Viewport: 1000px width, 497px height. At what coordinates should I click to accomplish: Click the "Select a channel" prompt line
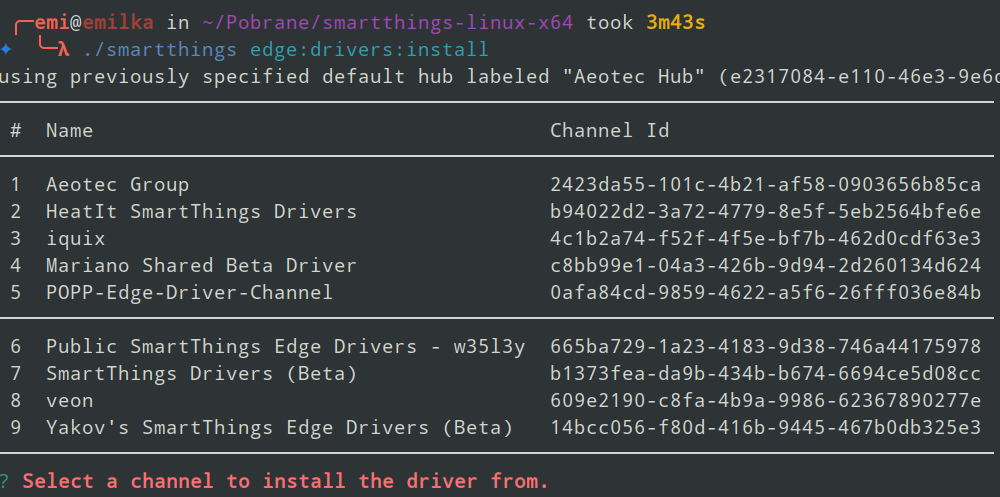pyautogui.click(x=286, y=481)
